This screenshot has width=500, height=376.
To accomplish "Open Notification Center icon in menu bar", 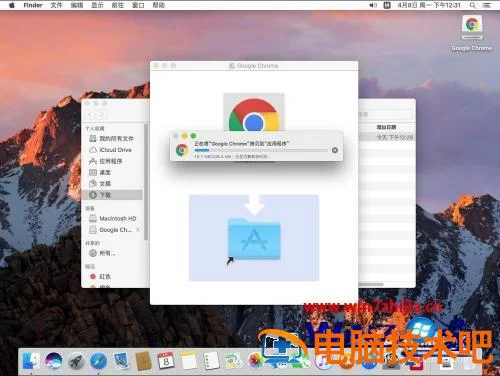I will 487,5.
